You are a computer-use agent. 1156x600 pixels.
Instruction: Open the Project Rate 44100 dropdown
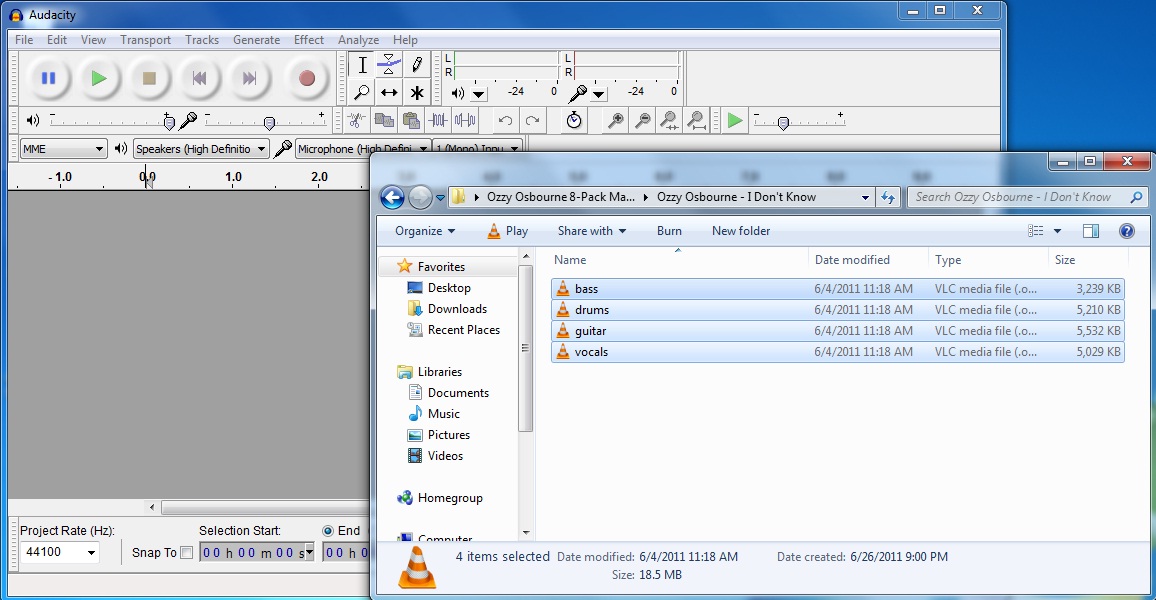click(61, 553)
